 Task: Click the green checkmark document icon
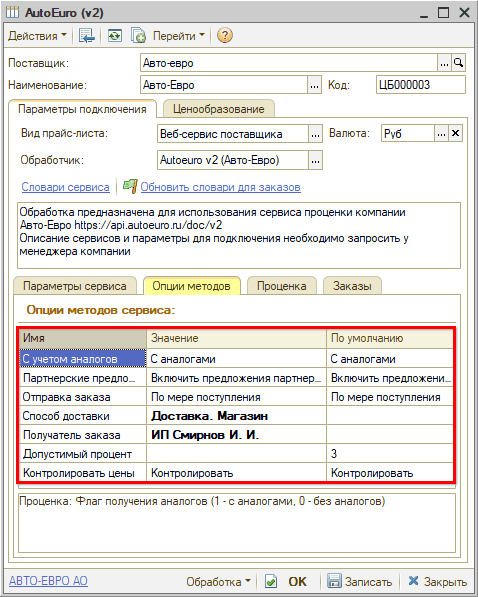[x=271, y=581]
